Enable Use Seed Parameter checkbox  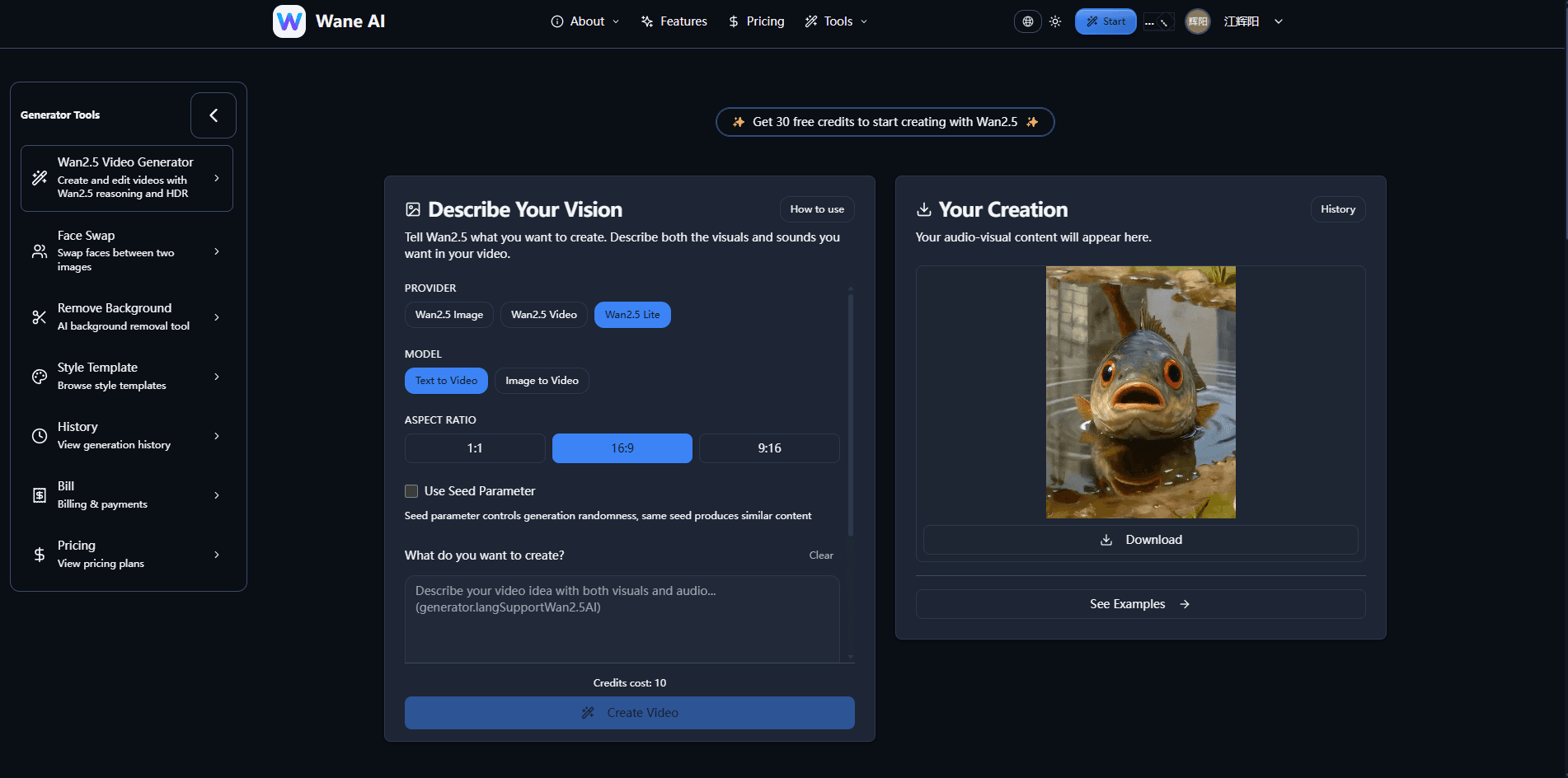click(411, 491)
